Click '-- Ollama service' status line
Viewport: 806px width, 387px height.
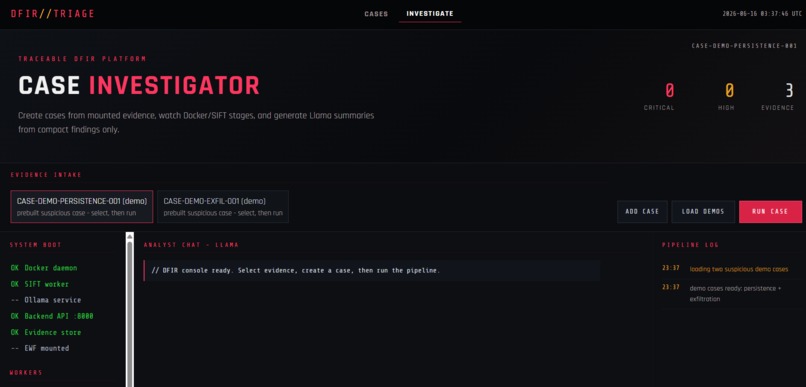[x=46, y=300]
